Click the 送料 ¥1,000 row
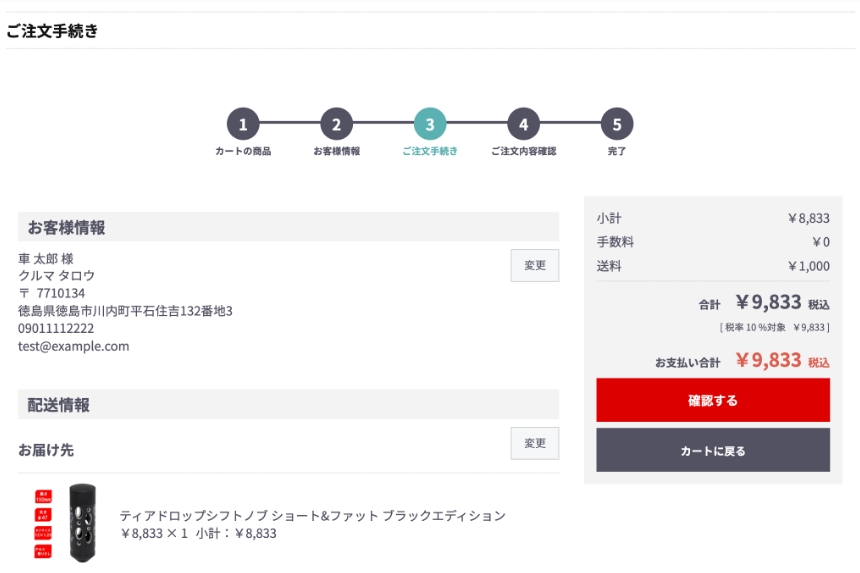 point(713,266)
